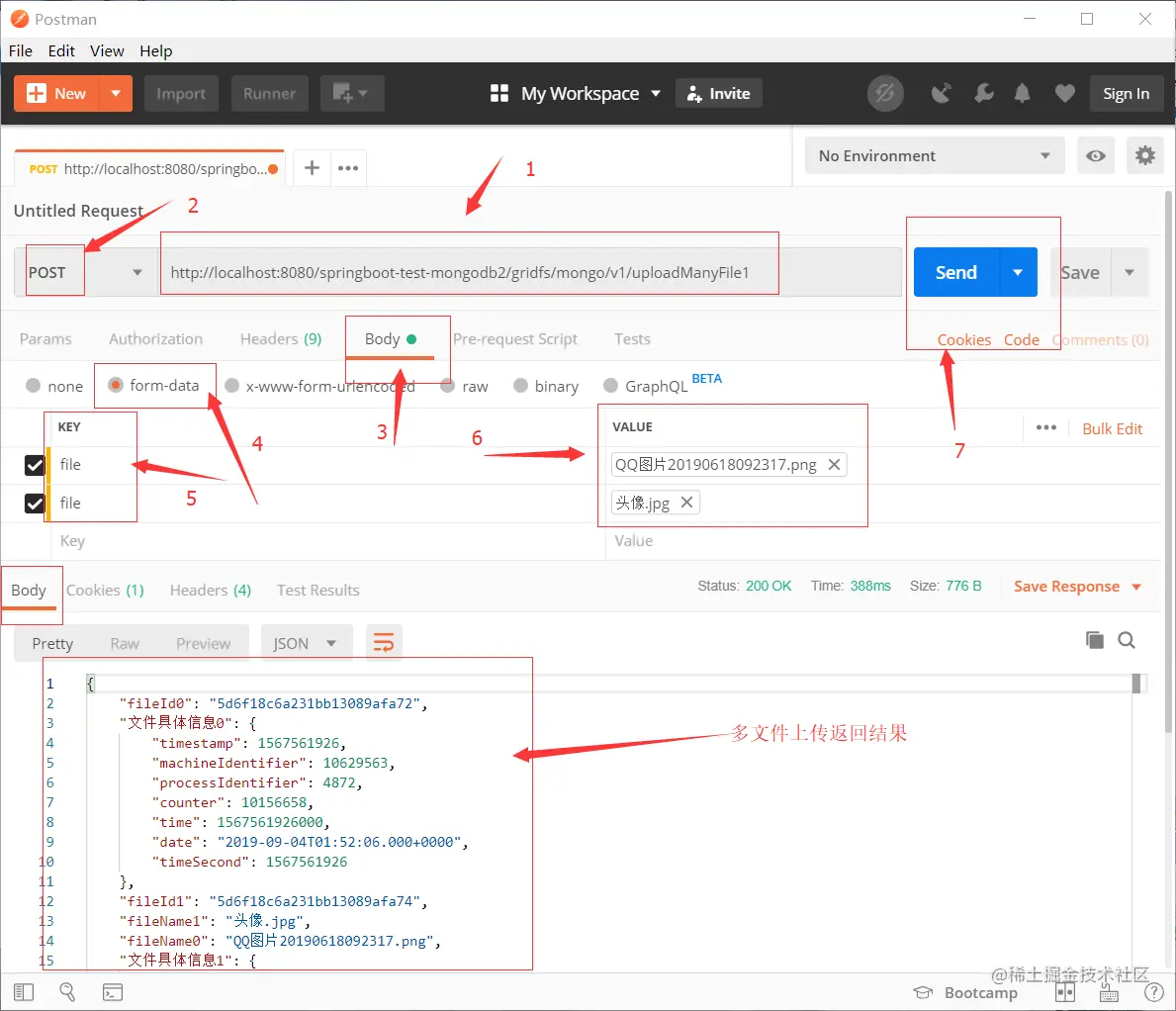Open the New dropdown arrow
Screen dimensions: 1176x1011
[x=116, y=93]
